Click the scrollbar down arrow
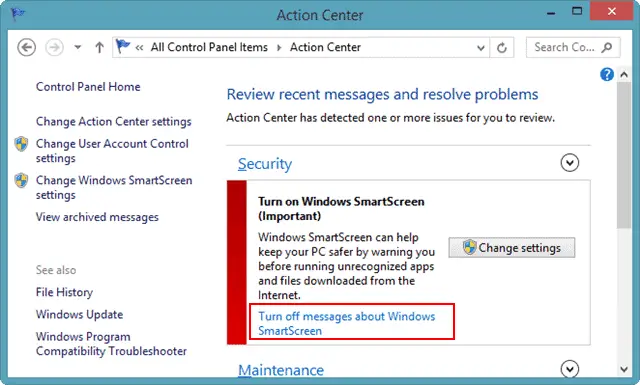The image size is (640, 385). pos(624,369)
